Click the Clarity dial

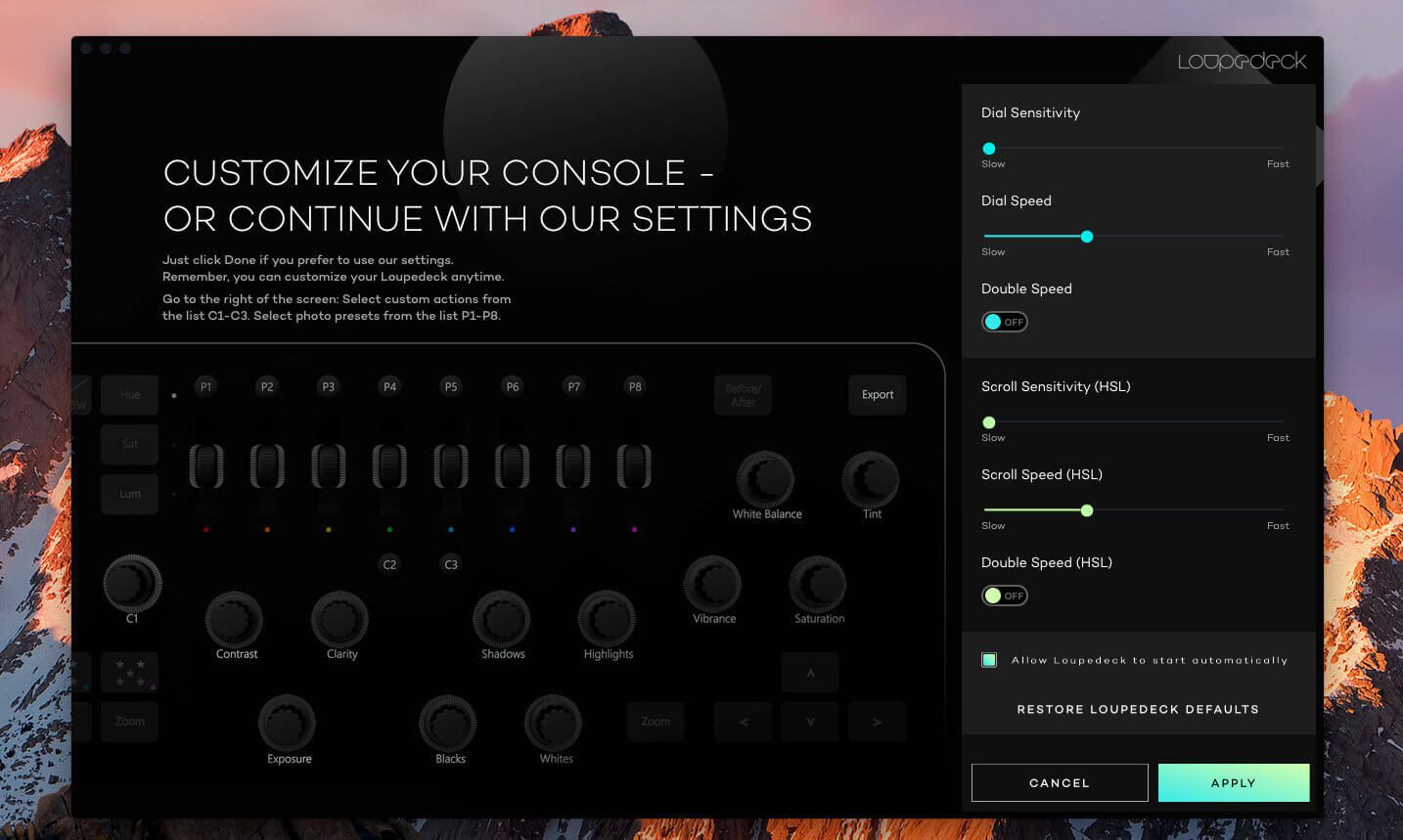[x=339, y=619]
